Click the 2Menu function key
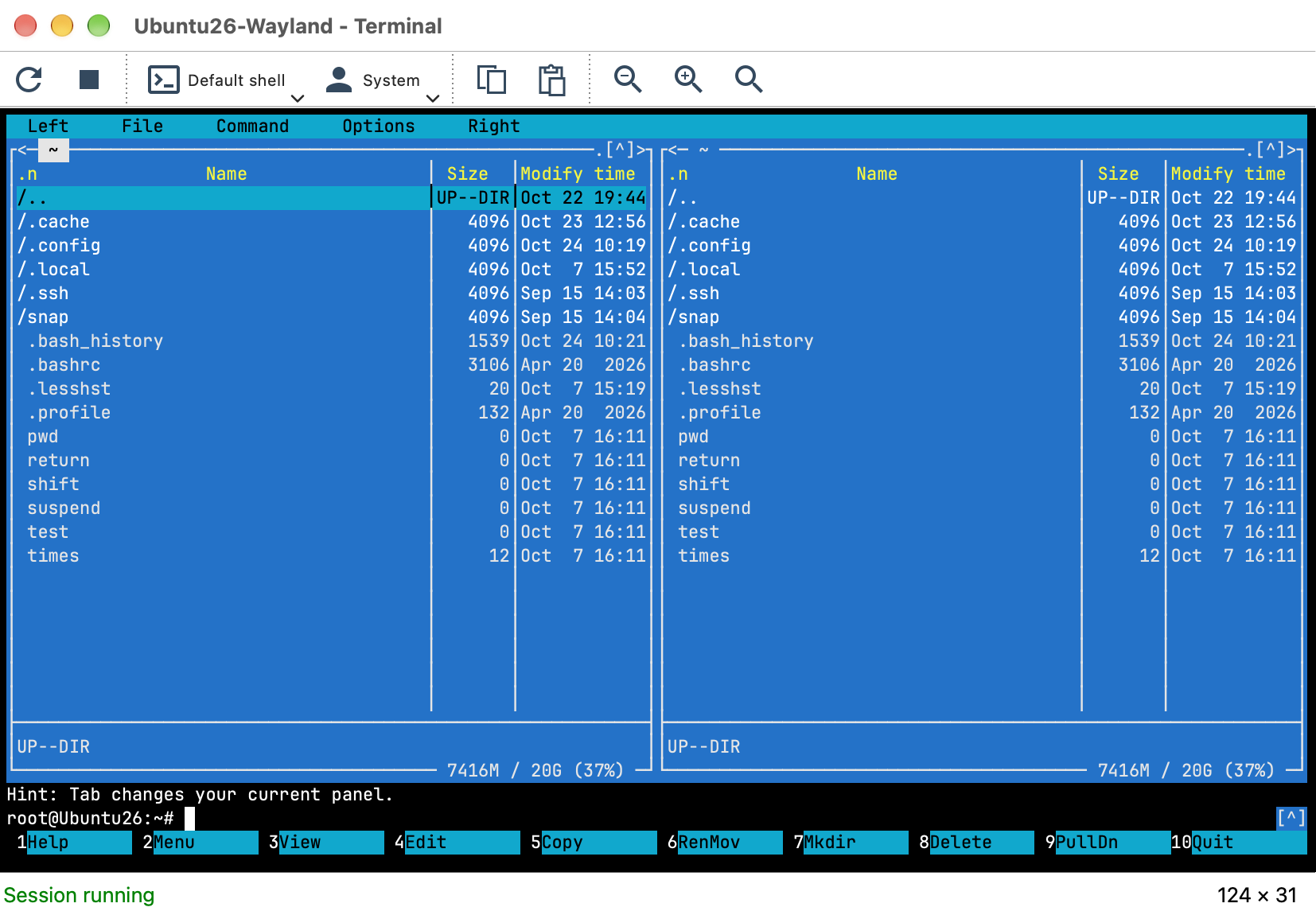 coord(201,842)
